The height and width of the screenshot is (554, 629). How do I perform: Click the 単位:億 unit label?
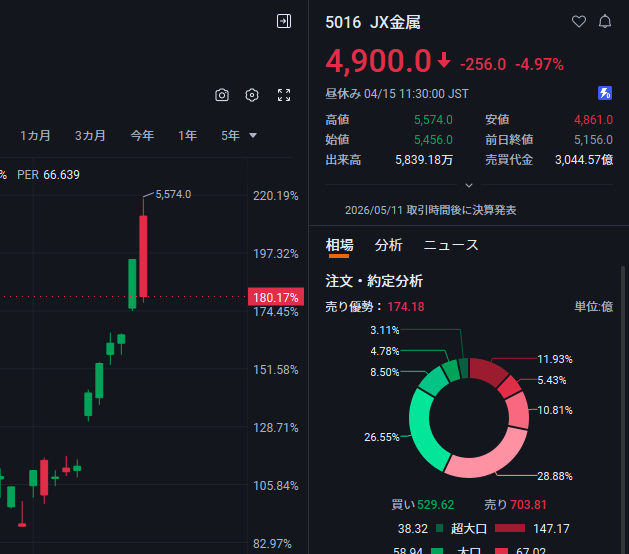[x=594, y=307]
